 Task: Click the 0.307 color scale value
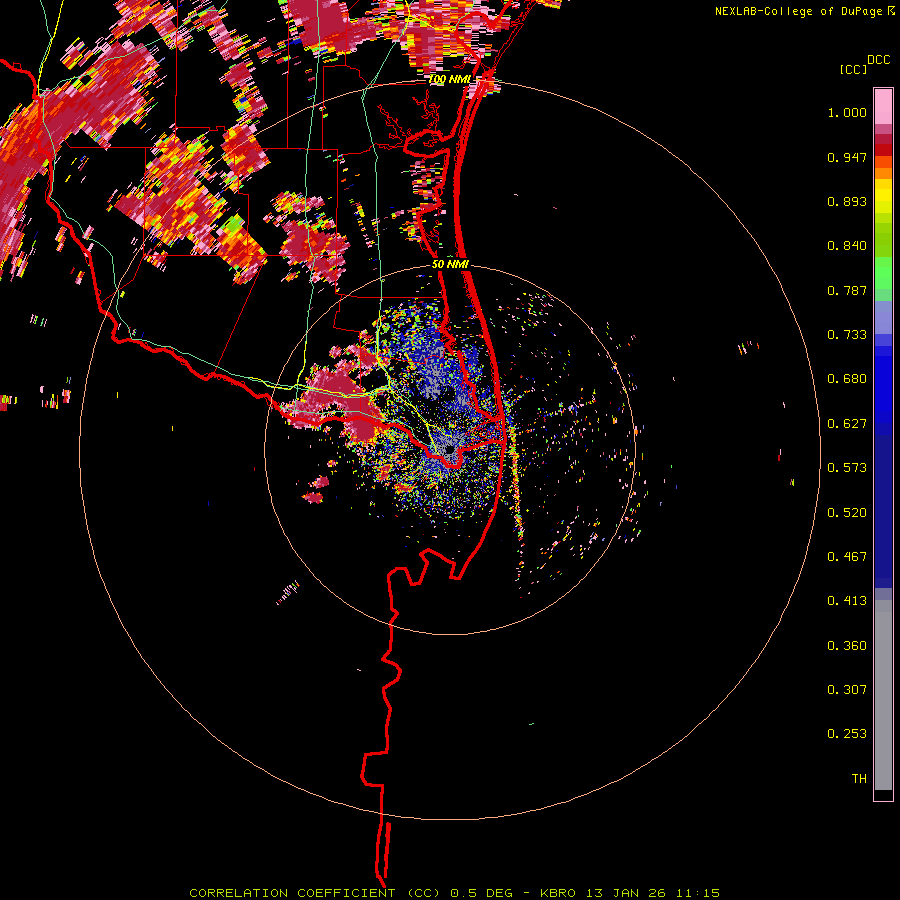(847, 689)
